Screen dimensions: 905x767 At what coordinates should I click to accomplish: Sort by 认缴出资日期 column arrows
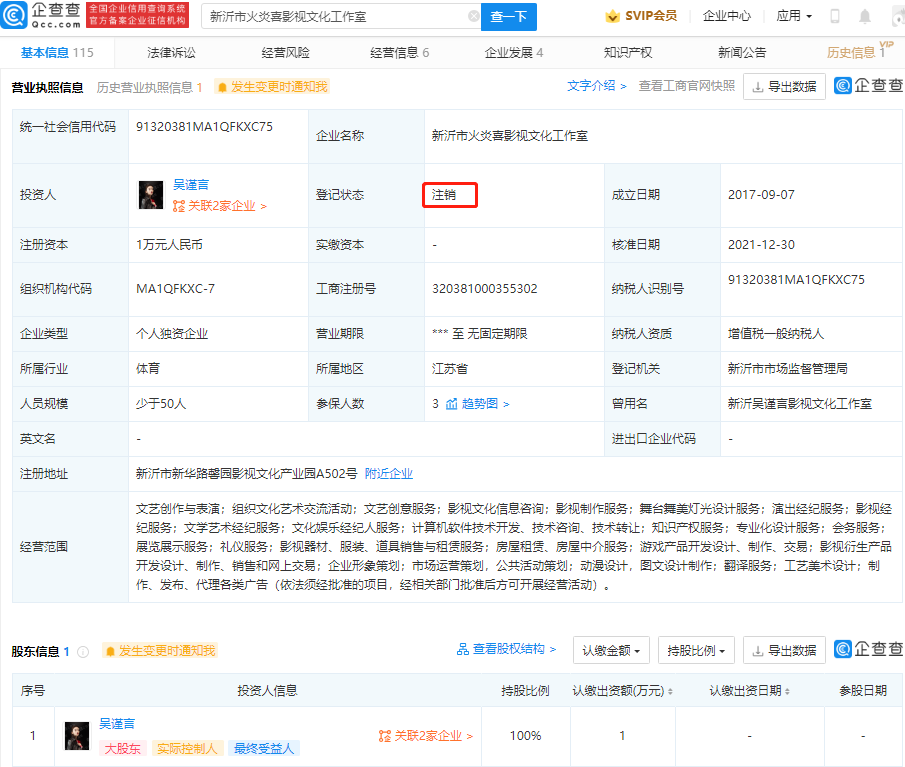tap(787, 691)
